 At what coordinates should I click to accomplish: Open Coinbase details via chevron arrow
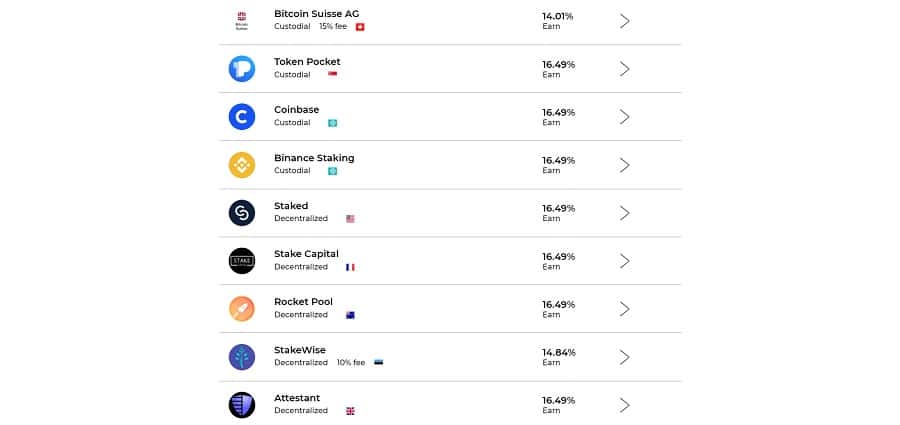point(625,117)
